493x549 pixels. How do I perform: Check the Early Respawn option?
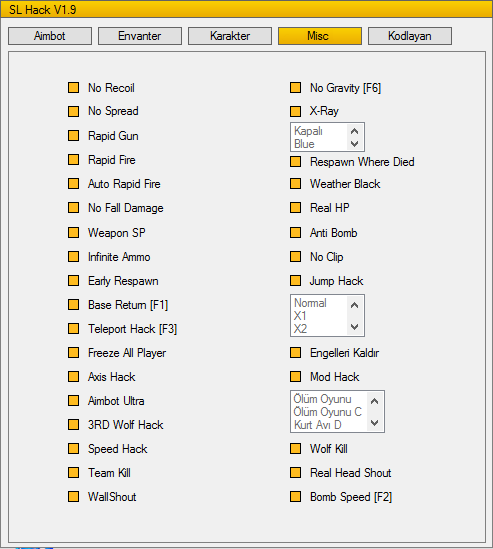73,280
